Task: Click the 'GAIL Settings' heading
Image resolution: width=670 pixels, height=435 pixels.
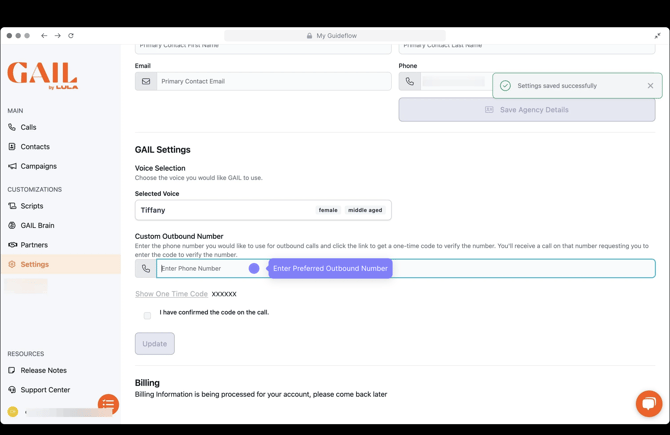Action: click(x=163, y=150)
